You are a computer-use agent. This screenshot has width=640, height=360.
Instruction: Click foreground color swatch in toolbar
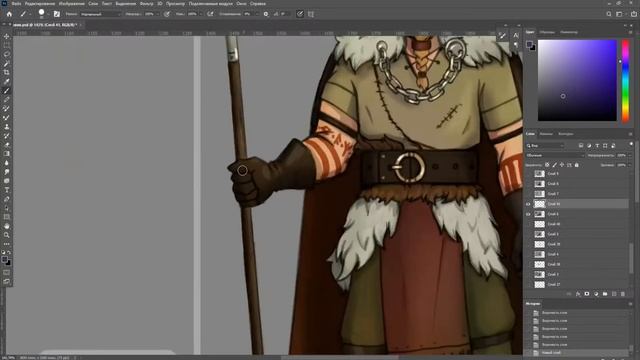coord(4,260)
